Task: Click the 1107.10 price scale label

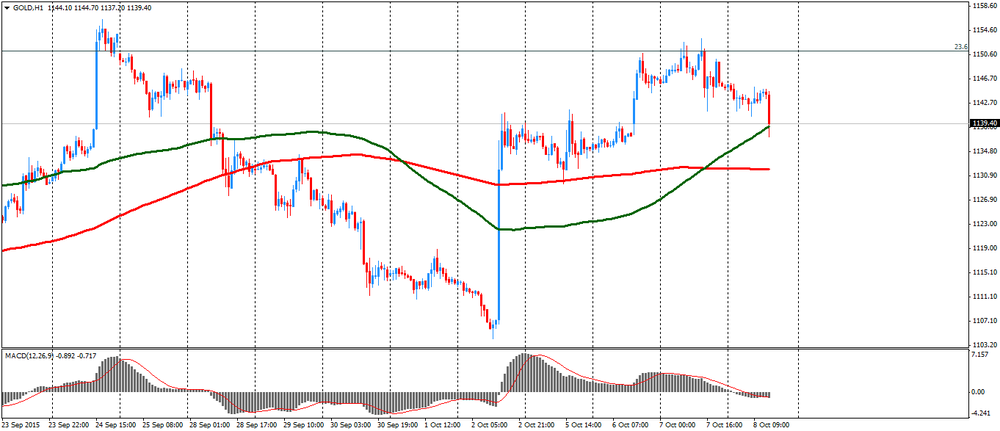Action: (x=983, y=321)
